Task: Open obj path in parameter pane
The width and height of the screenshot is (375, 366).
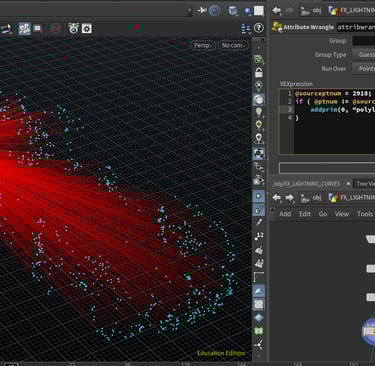Action: coord(311,11)
